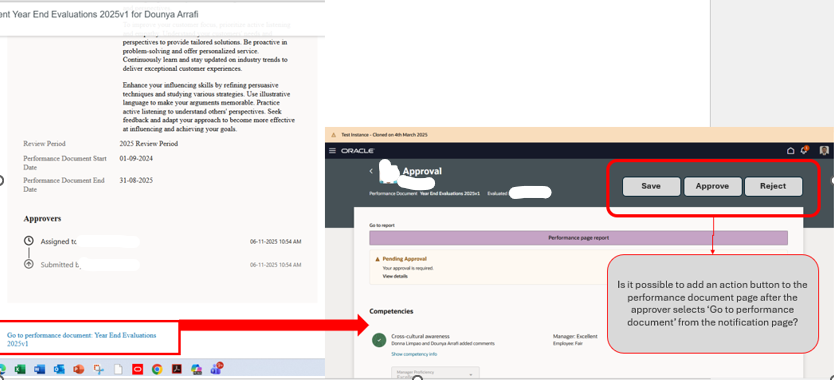Click the Year End Evaluations 2025v1 document name in header
Screen dimensions: 834x380
point(449,194)
